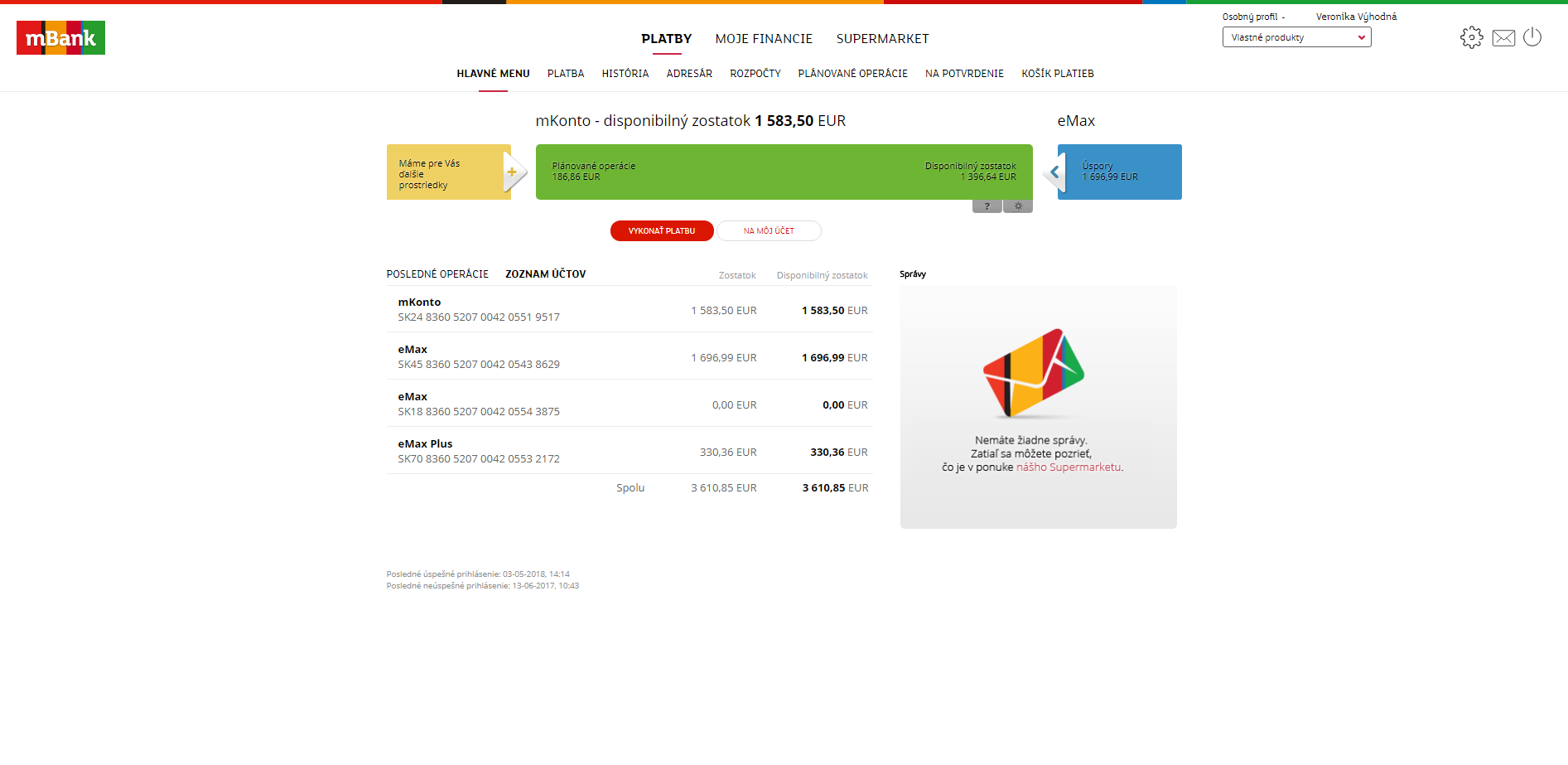Switch to the Moje Financie tab
1568x765 pixels.
[764, 39]
